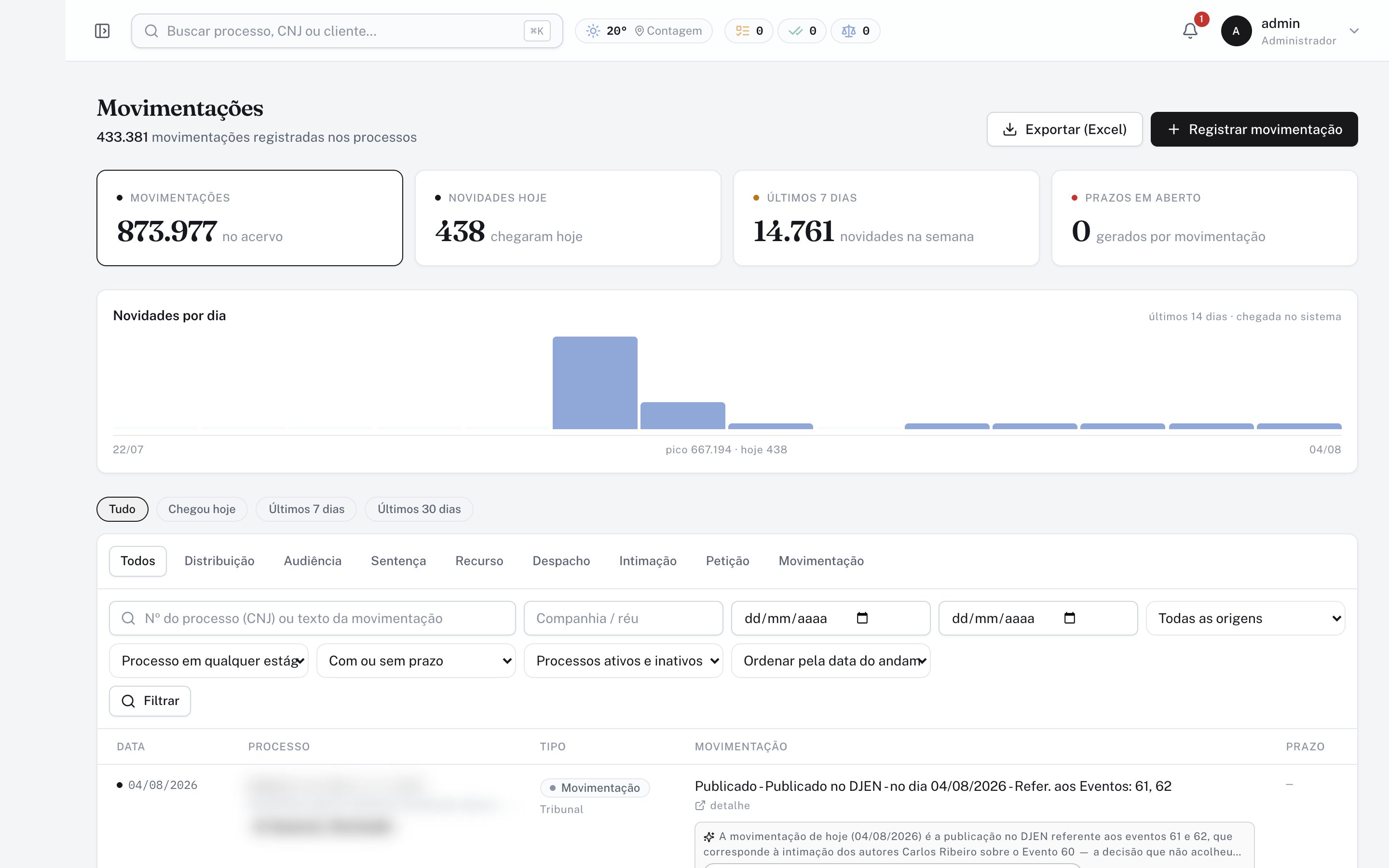Select the Prazos em aberto card
This screenshot has height=868, width=1389.
(1205, 218)
